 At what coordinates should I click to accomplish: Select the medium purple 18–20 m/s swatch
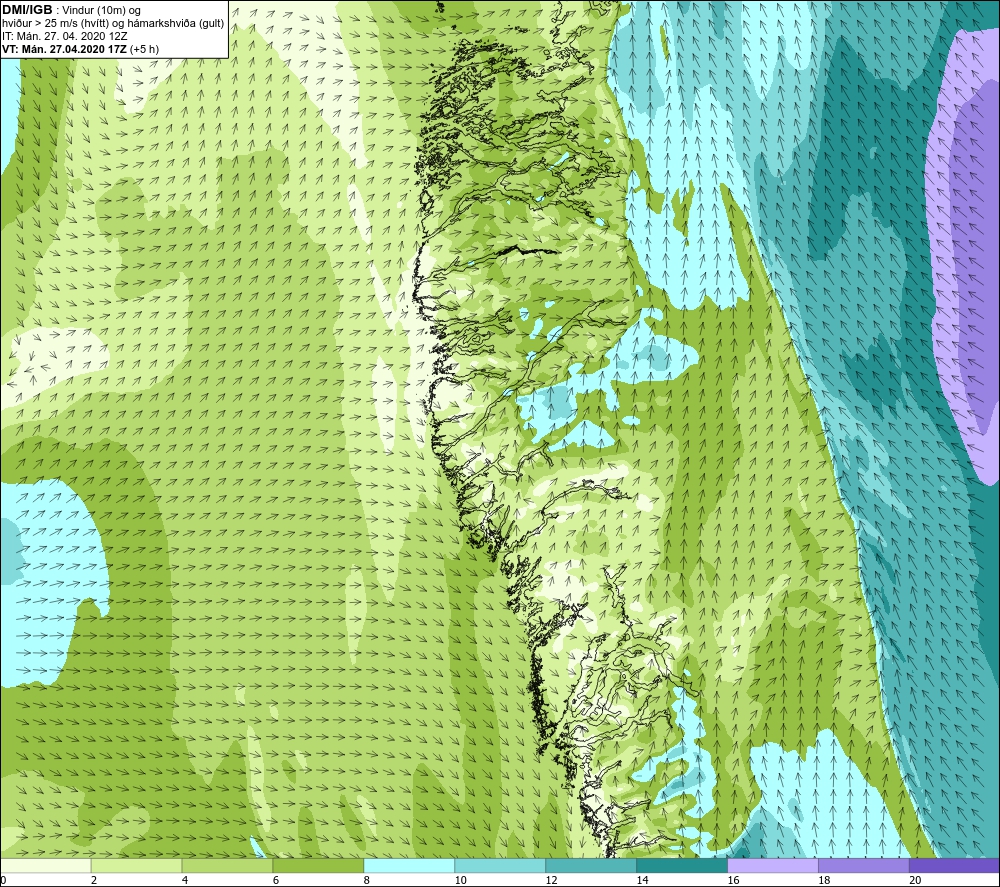864,865
